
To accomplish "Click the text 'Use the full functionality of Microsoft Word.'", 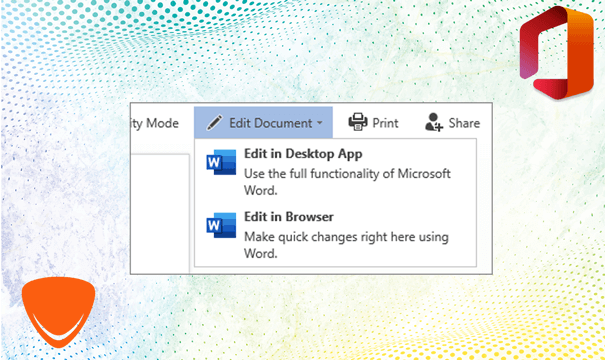I will click(x=347, y=182).
